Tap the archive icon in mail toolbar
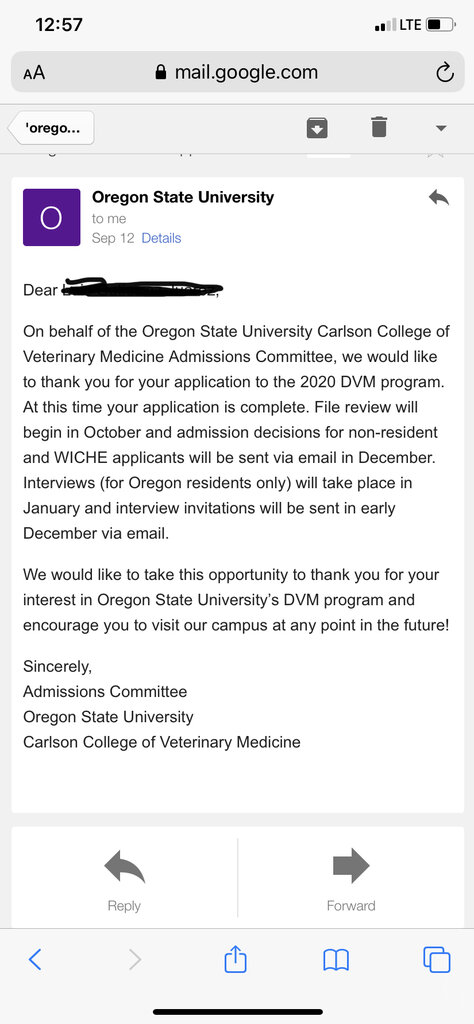This screenshot has width=474, height=1024. 317,127
